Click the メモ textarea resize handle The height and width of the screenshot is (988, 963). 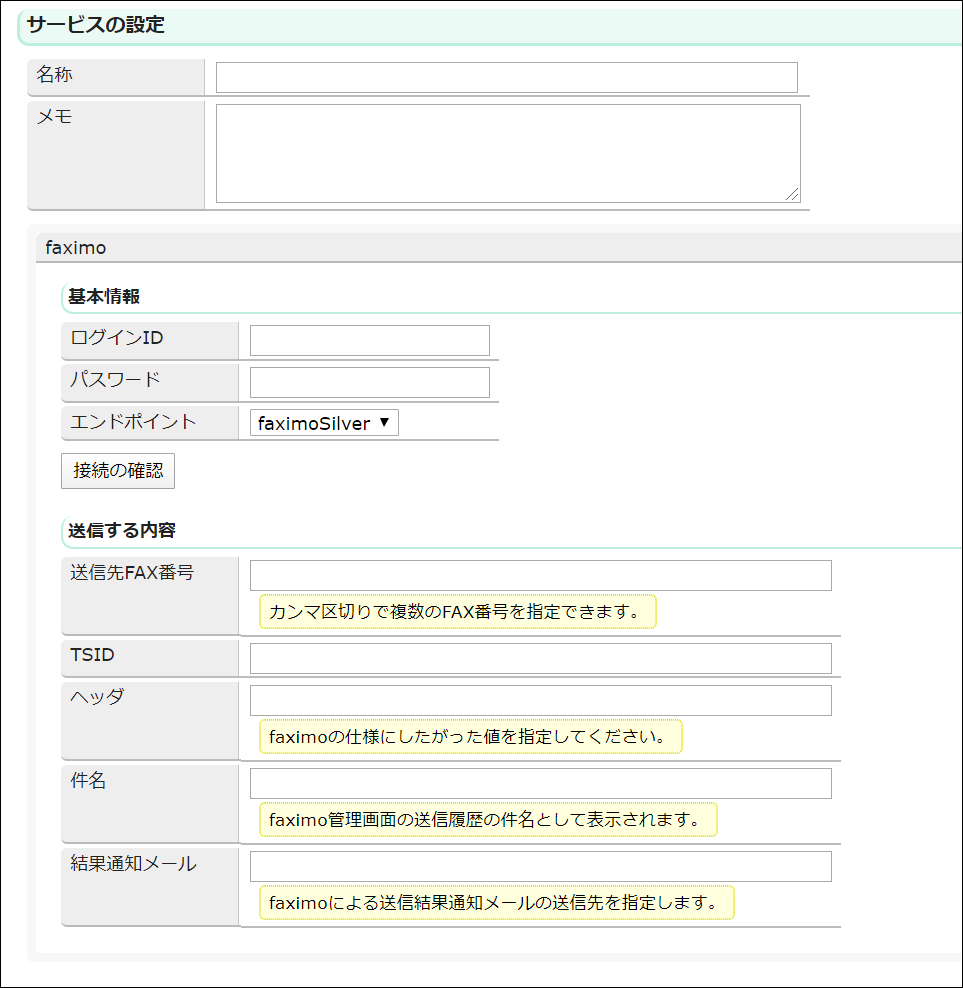coord(793,195)
